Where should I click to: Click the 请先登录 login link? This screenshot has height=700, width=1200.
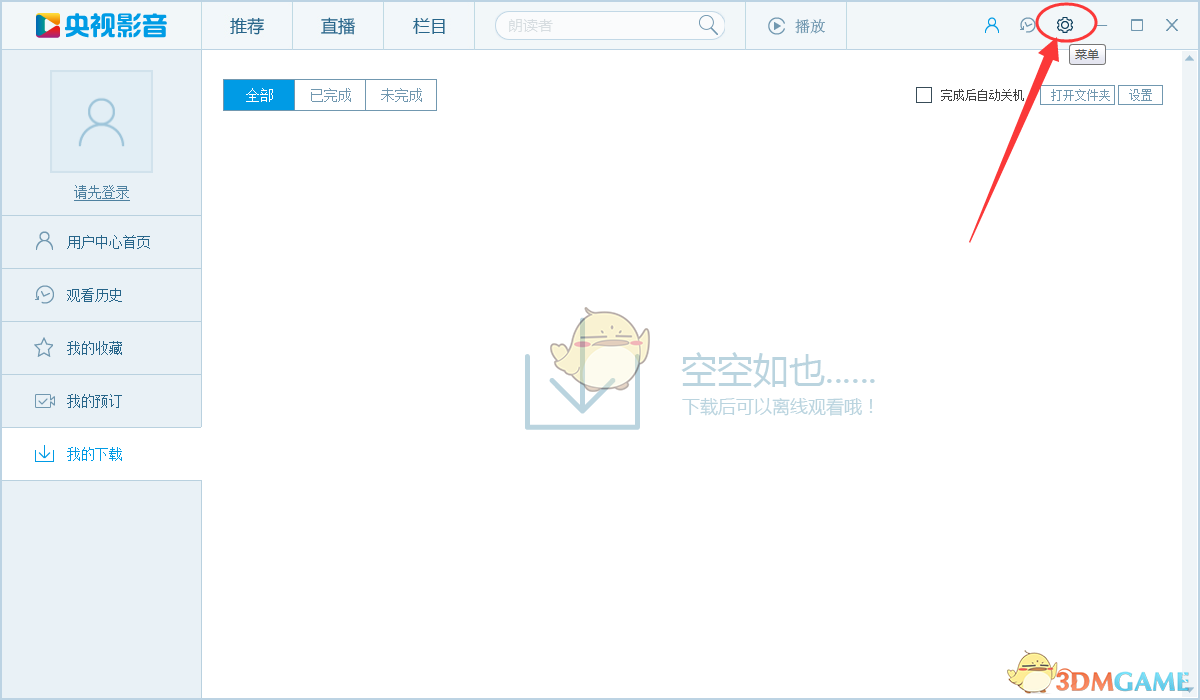(x=101, y=193)
